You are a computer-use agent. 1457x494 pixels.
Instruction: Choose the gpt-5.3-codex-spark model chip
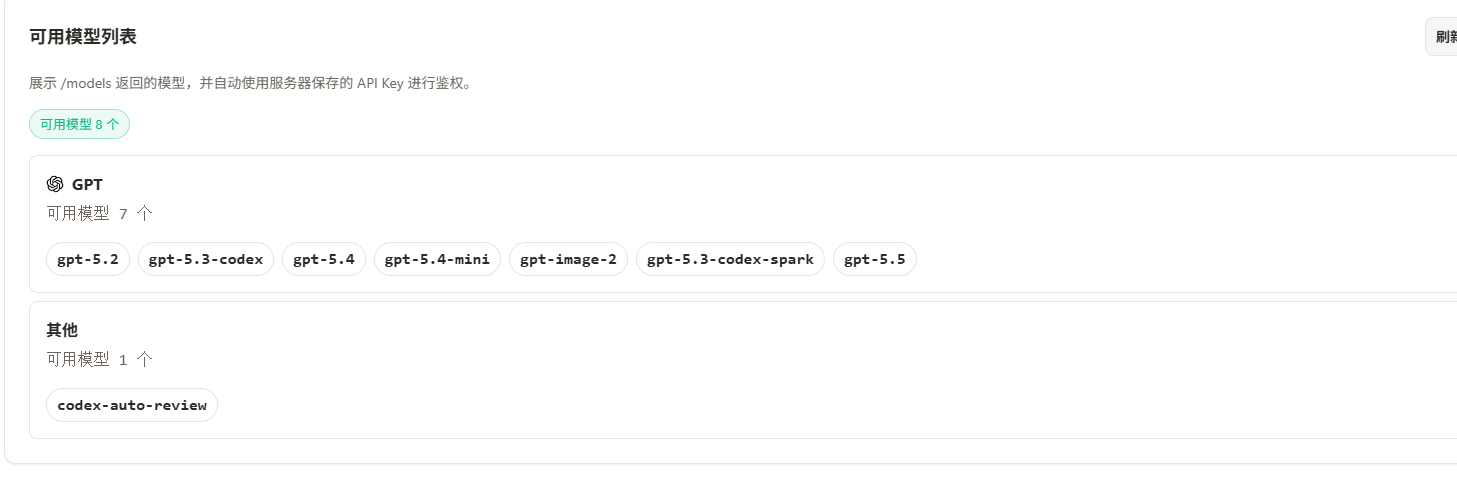pyautogui.click(x=730, y=260)
